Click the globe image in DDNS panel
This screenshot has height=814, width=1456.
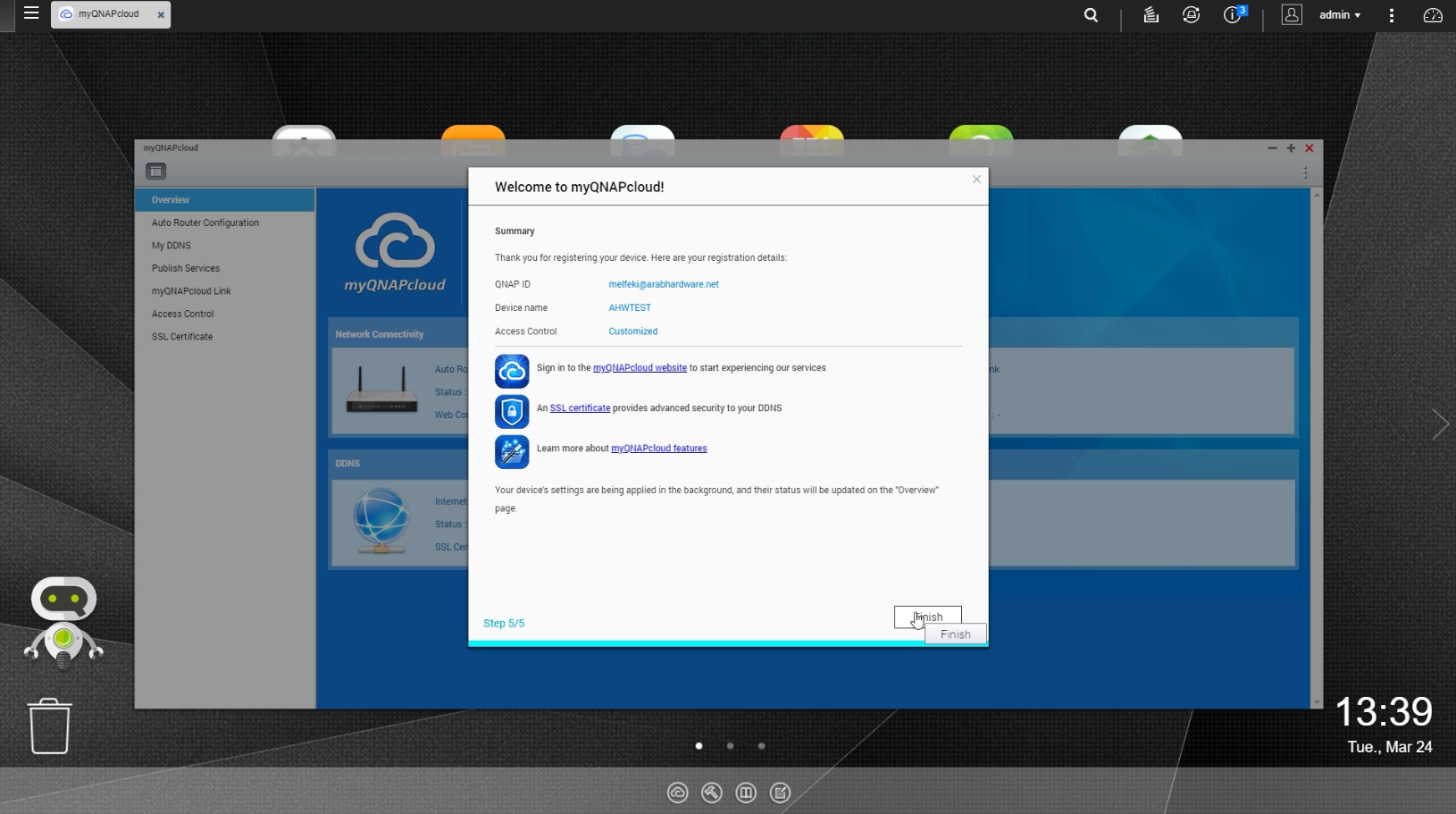381,521
